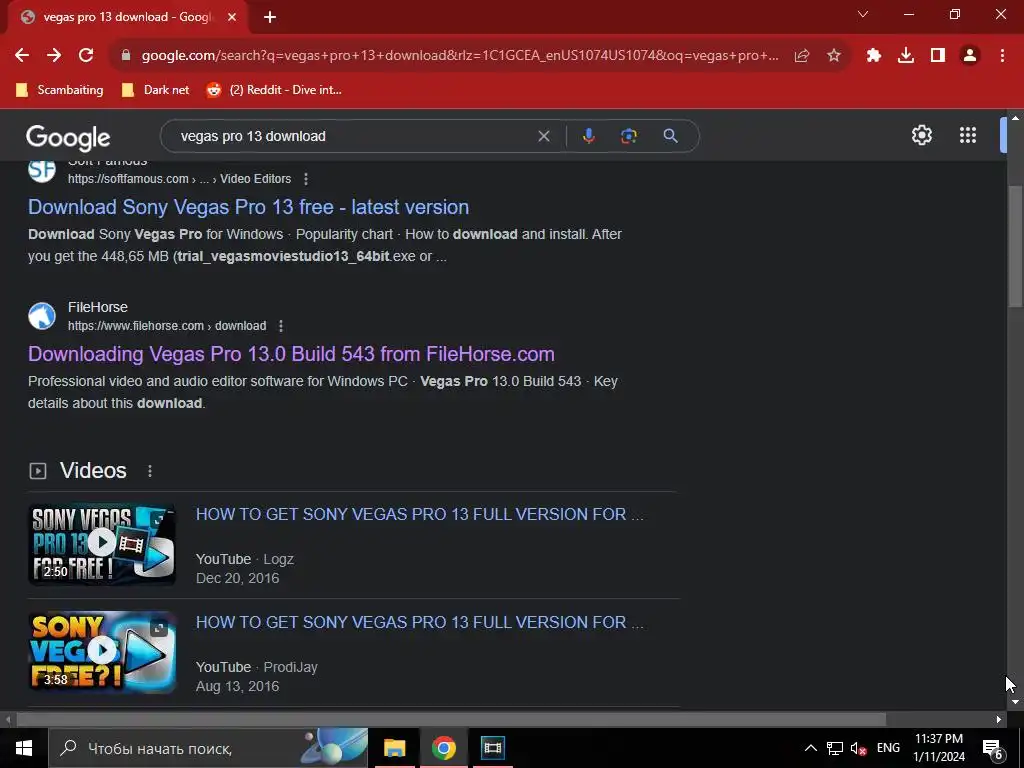Bookmark this page with the star icon
The height and width of the screenshot is (768, 1024).
[x=834, y=56]
